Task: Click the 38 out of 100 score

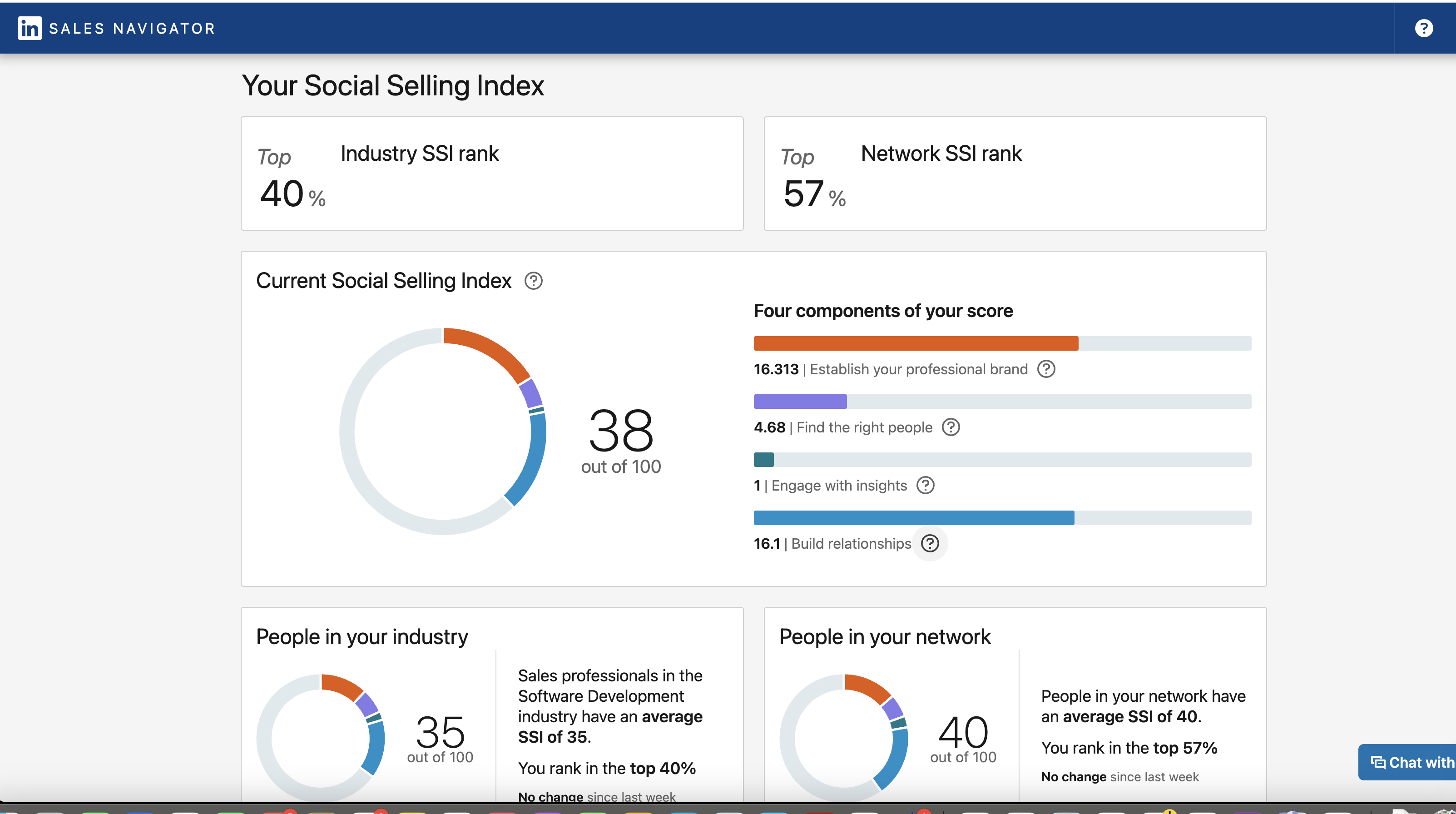Action: tap(621, 440)
